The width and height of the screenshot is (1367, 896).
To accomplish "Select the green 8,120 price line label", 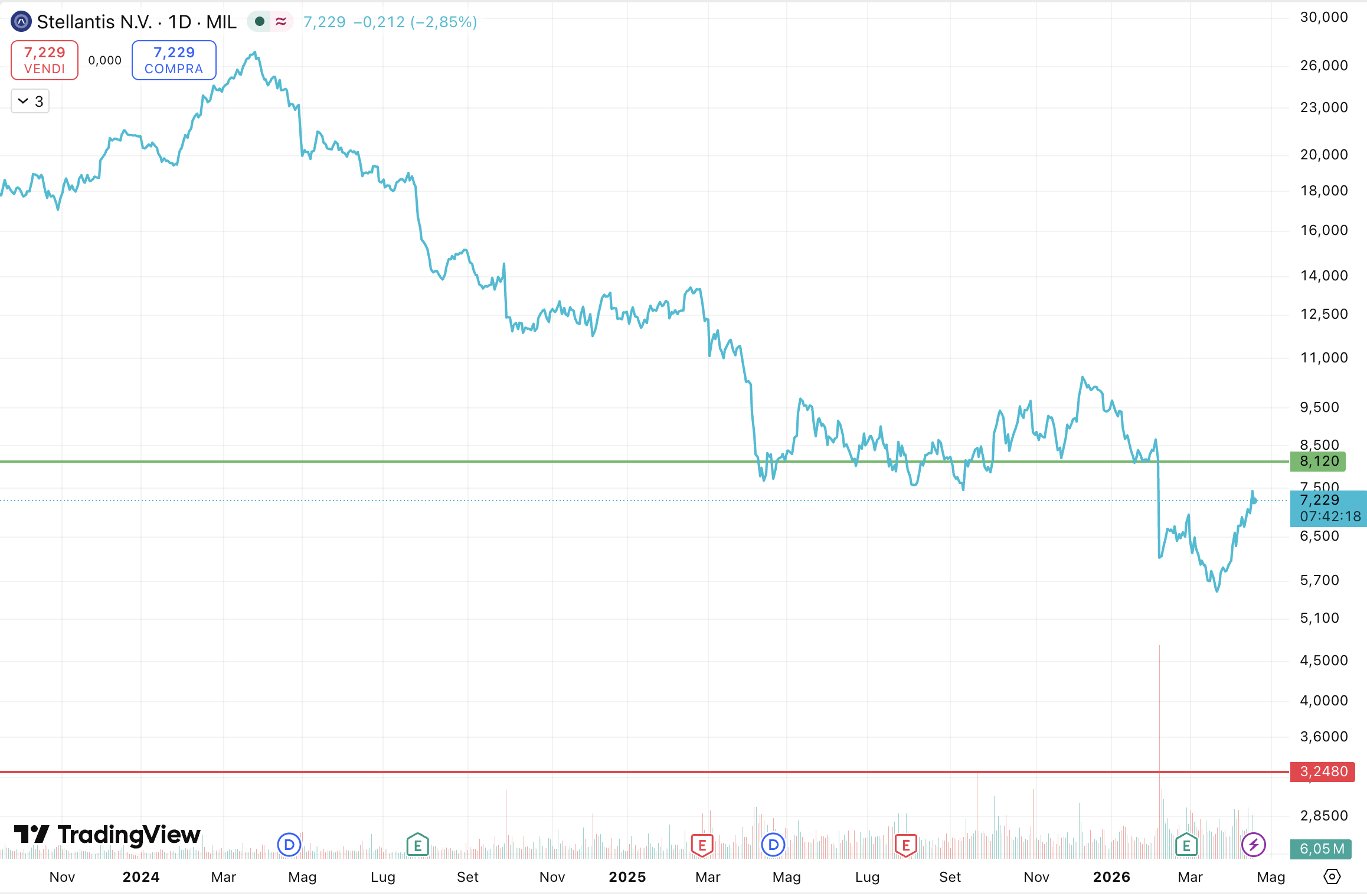I will [1317, 462].
